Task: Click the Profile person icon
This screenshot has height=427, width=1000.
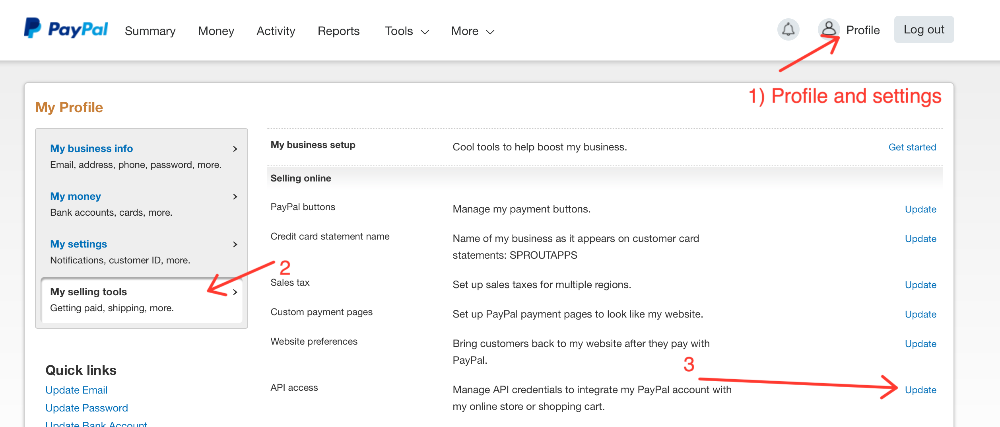Action: click(x=829, y=30)
